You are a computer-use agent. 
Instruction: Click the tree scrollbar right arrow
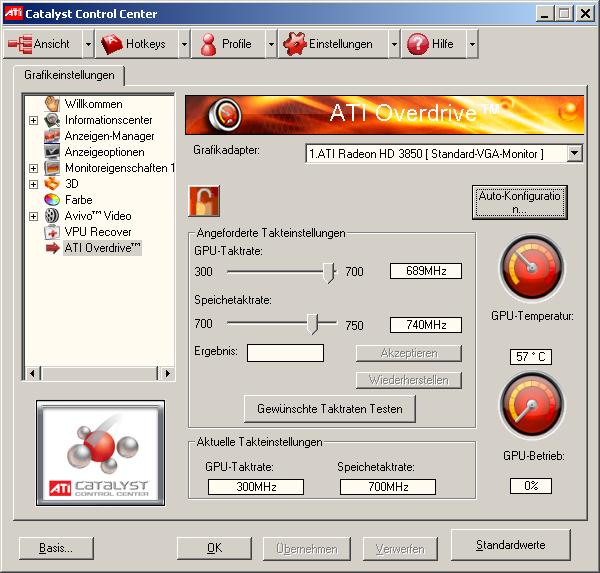[167, 373]
